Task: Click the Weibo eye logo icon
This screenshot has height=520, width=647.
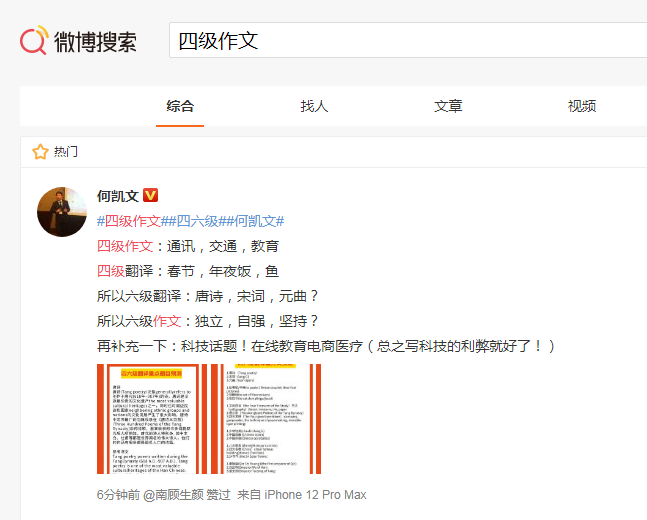Action: coord(34,41)
